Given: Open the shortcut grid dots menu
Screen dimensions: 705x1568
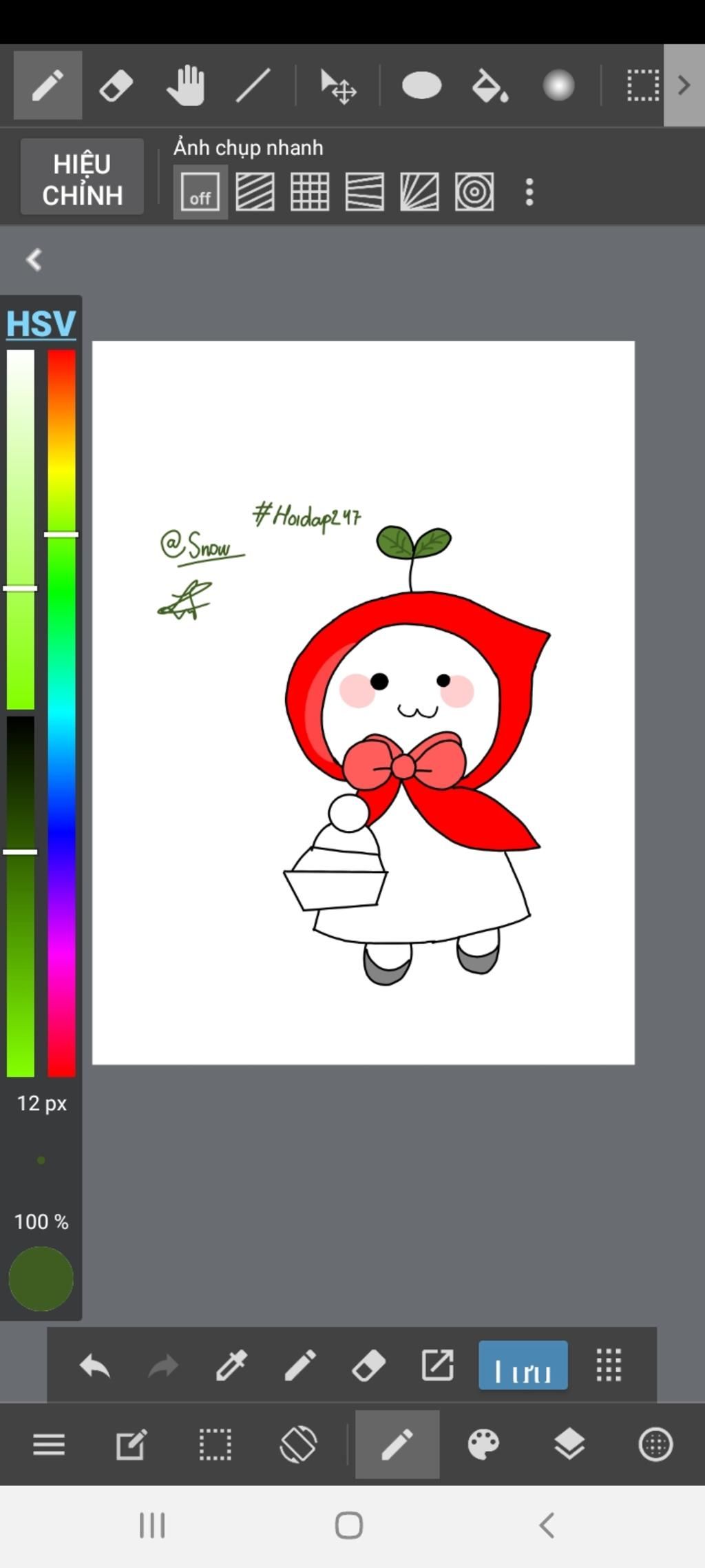Looking at the screenshot, I should tap(609, 1365).
